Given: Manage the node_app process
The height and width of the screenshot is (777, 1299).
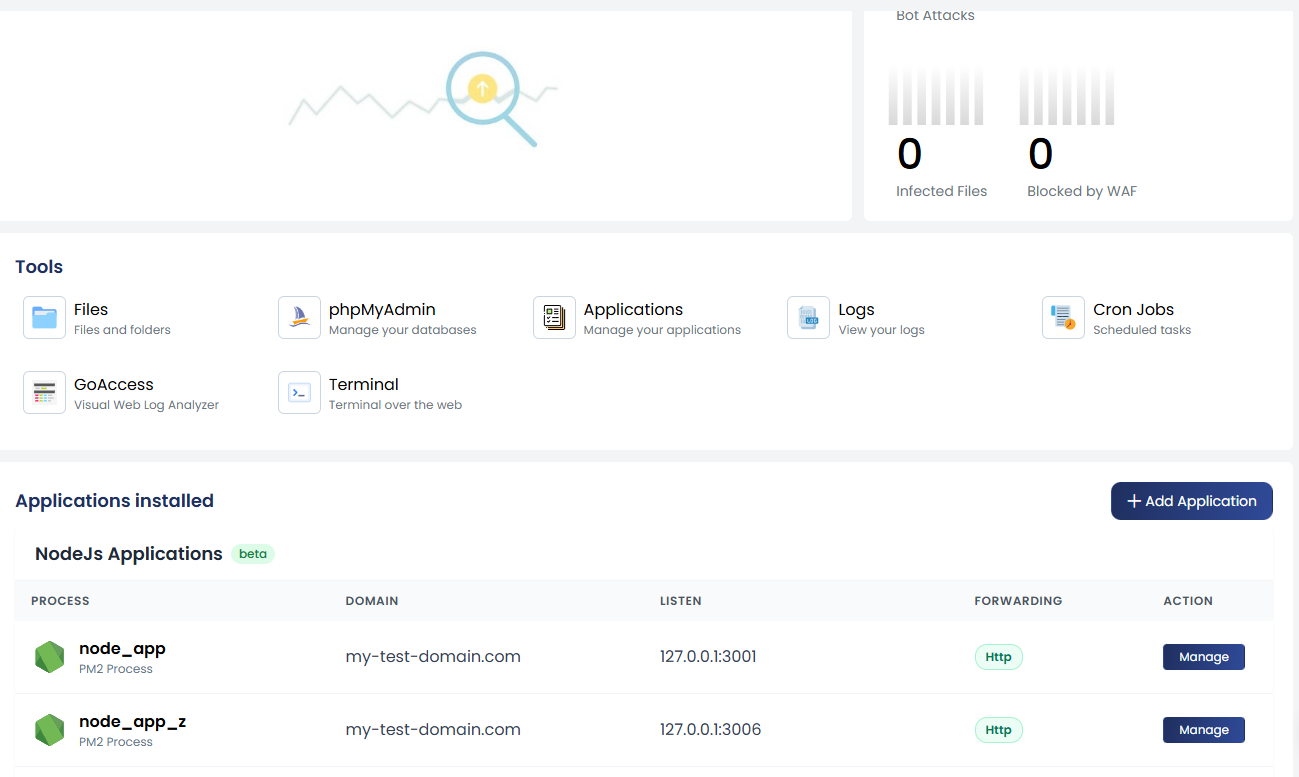Looking at the screenshot, I should pos(1203,657).
